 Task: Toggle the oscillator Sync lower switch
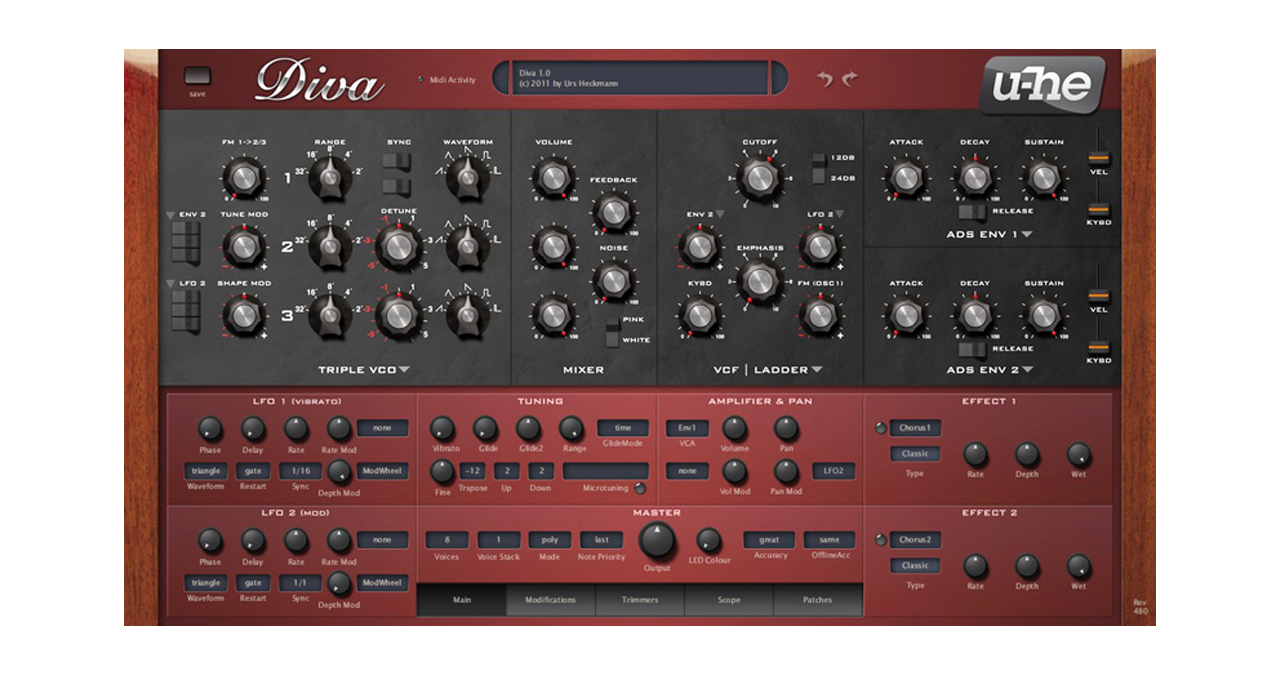click(x=399, y=186)
